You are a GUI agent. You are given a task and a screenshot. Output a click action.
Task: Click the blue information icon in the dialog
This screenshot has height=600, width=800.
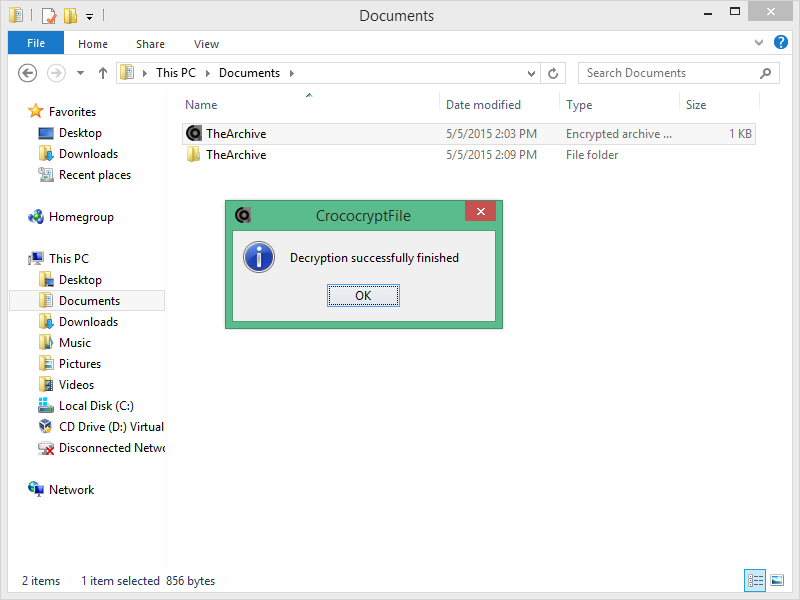pyautogui.click(x=259, y=257)
